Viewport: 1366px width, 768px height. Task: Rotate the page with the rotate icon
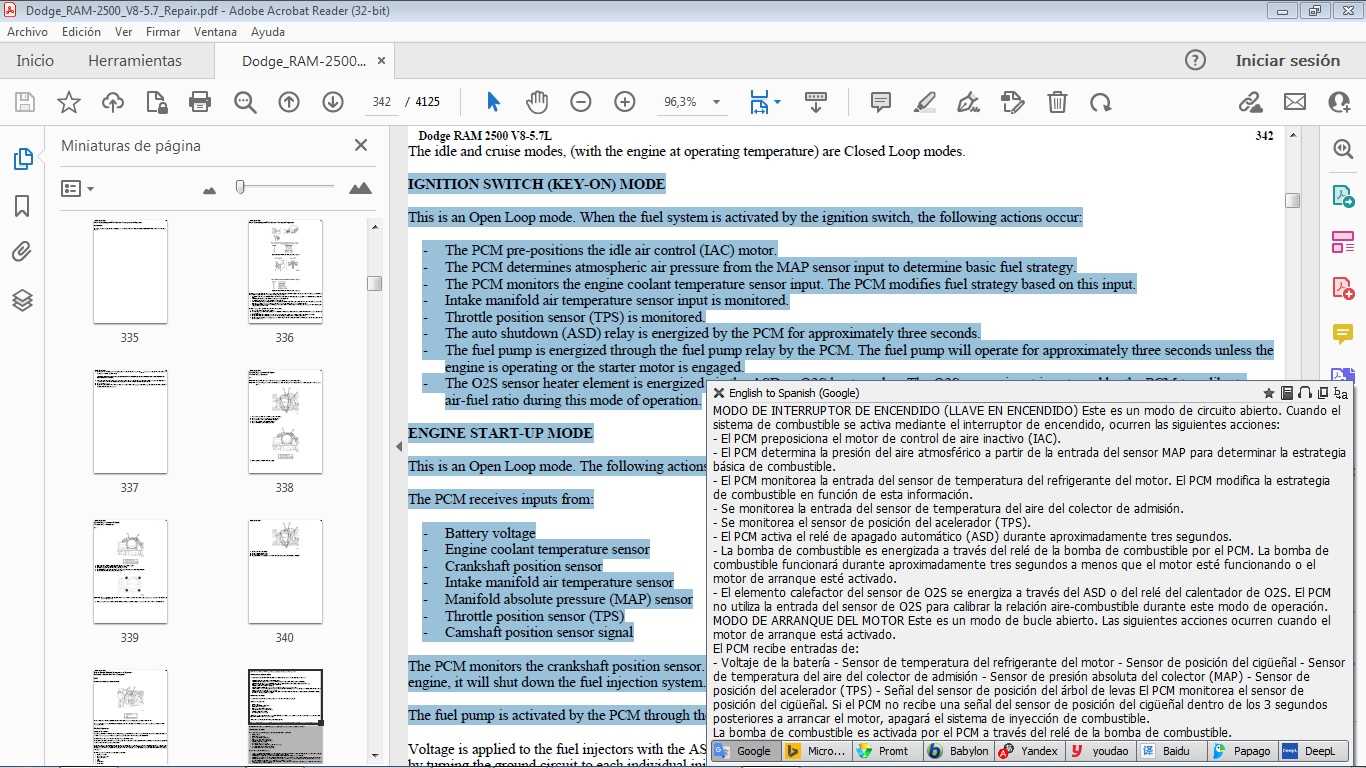[x=1101, y=102]
